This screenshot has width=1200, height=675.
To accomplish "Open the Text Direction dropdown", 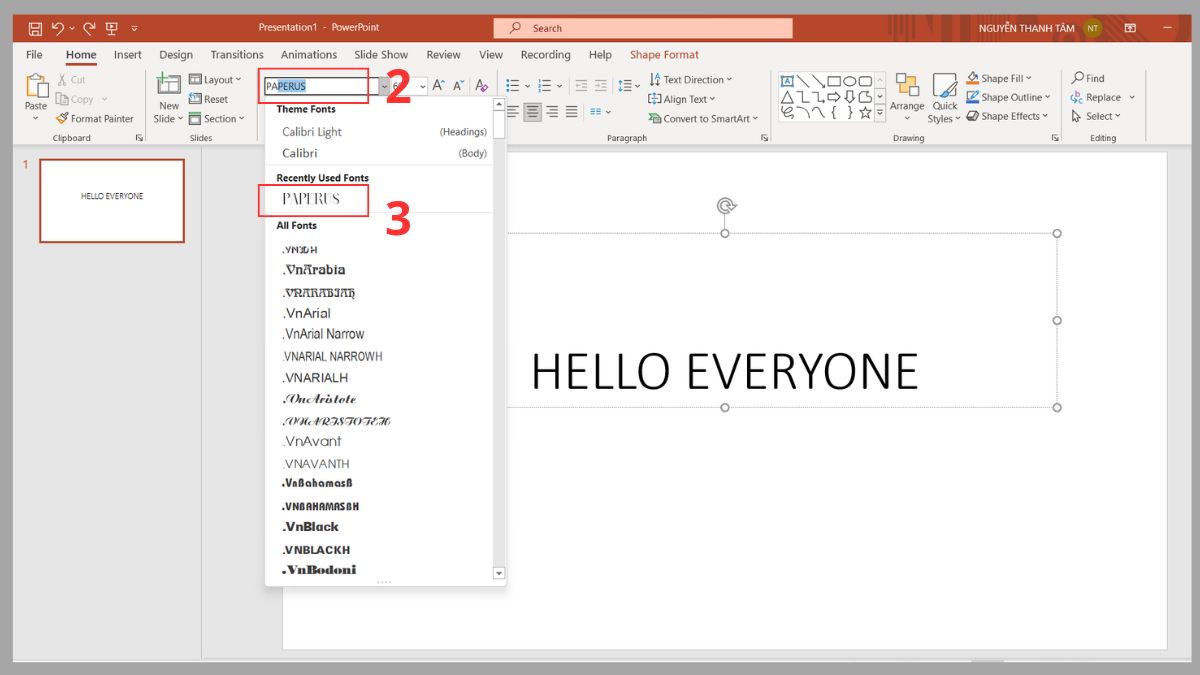I will coord(692,78).
